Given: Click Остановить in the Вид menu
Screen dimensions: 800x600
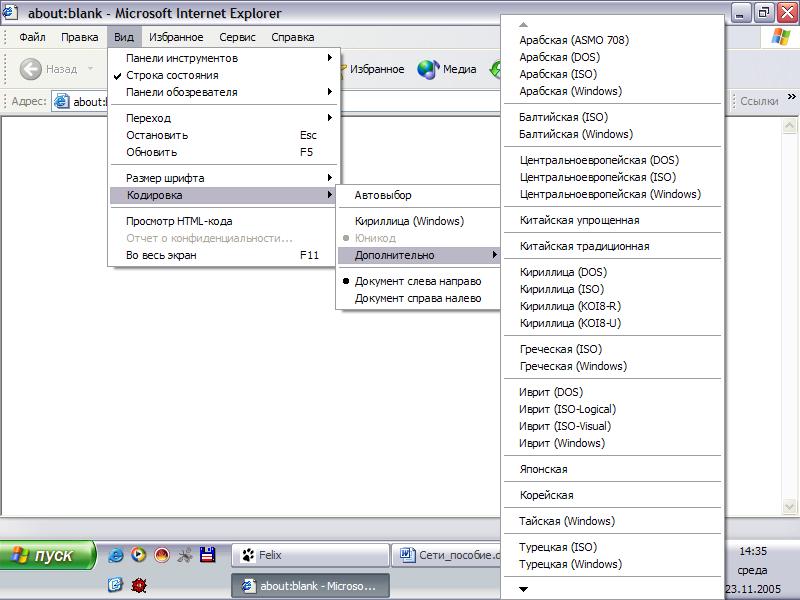Looking at the screenshot, I should [223, 135].
